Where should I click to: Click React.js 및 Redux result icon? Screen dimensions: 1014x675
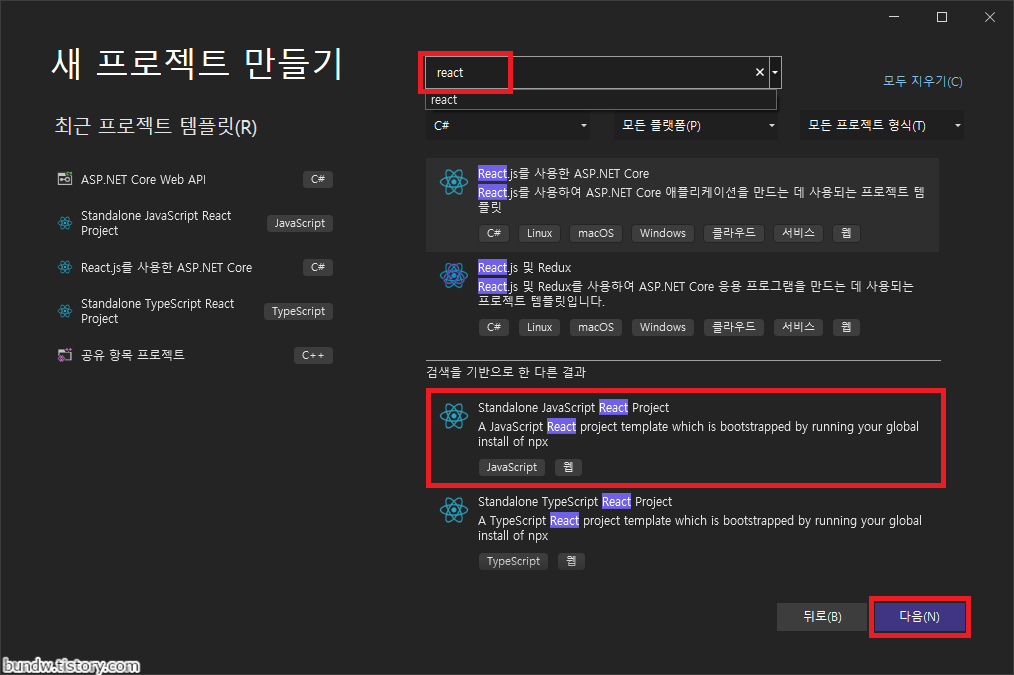point(454,275)
